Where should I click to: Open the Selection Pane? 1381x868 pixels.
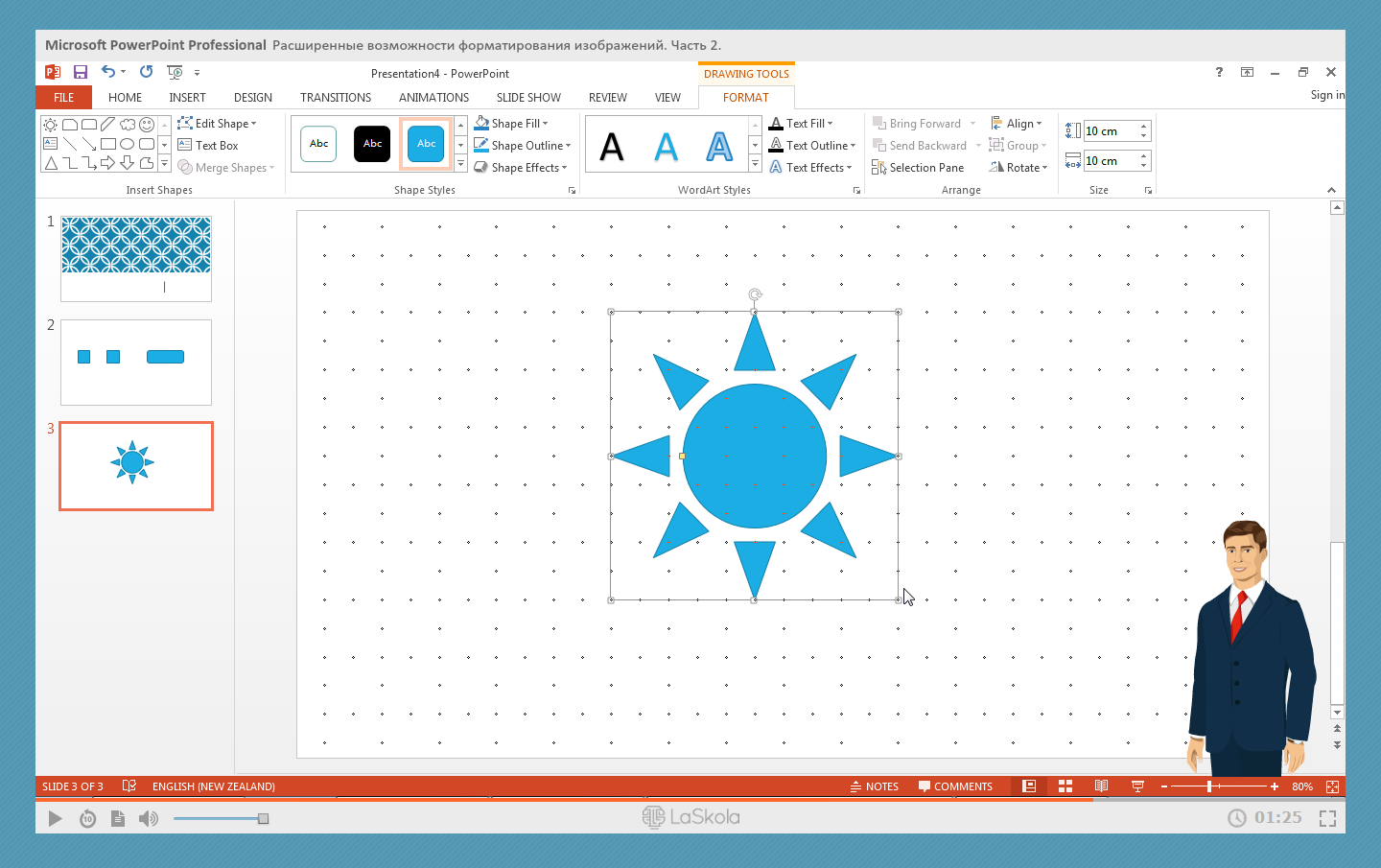[x=918, y=168]
